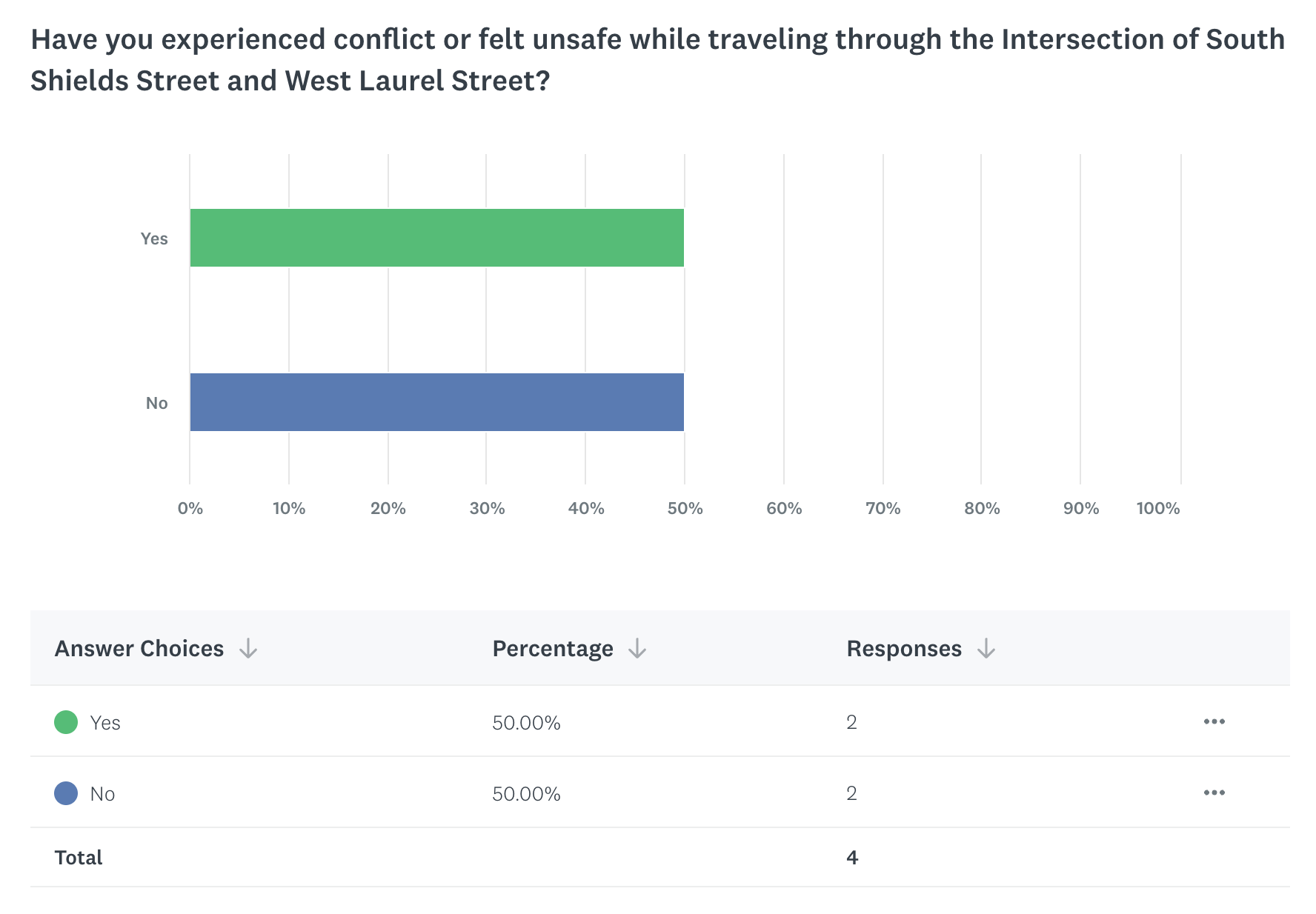
Task: Click the Percentage column header
Action: [x=553, y=649]
